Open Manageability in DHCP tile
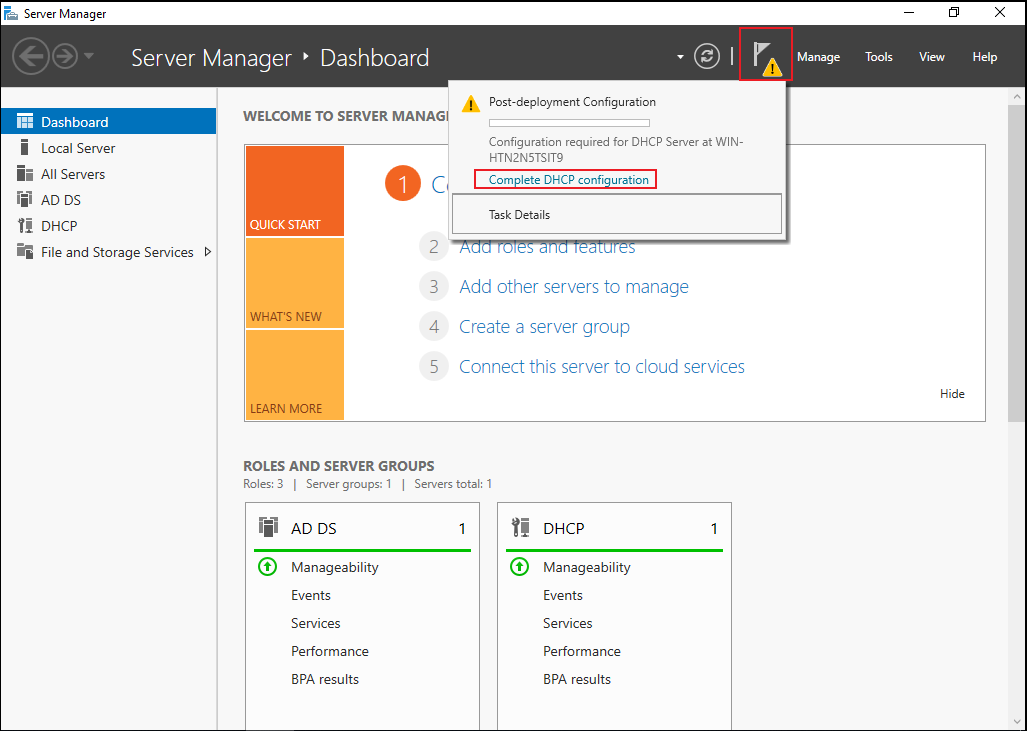This screenshot has width=1027, height=731. pos(587,567)
